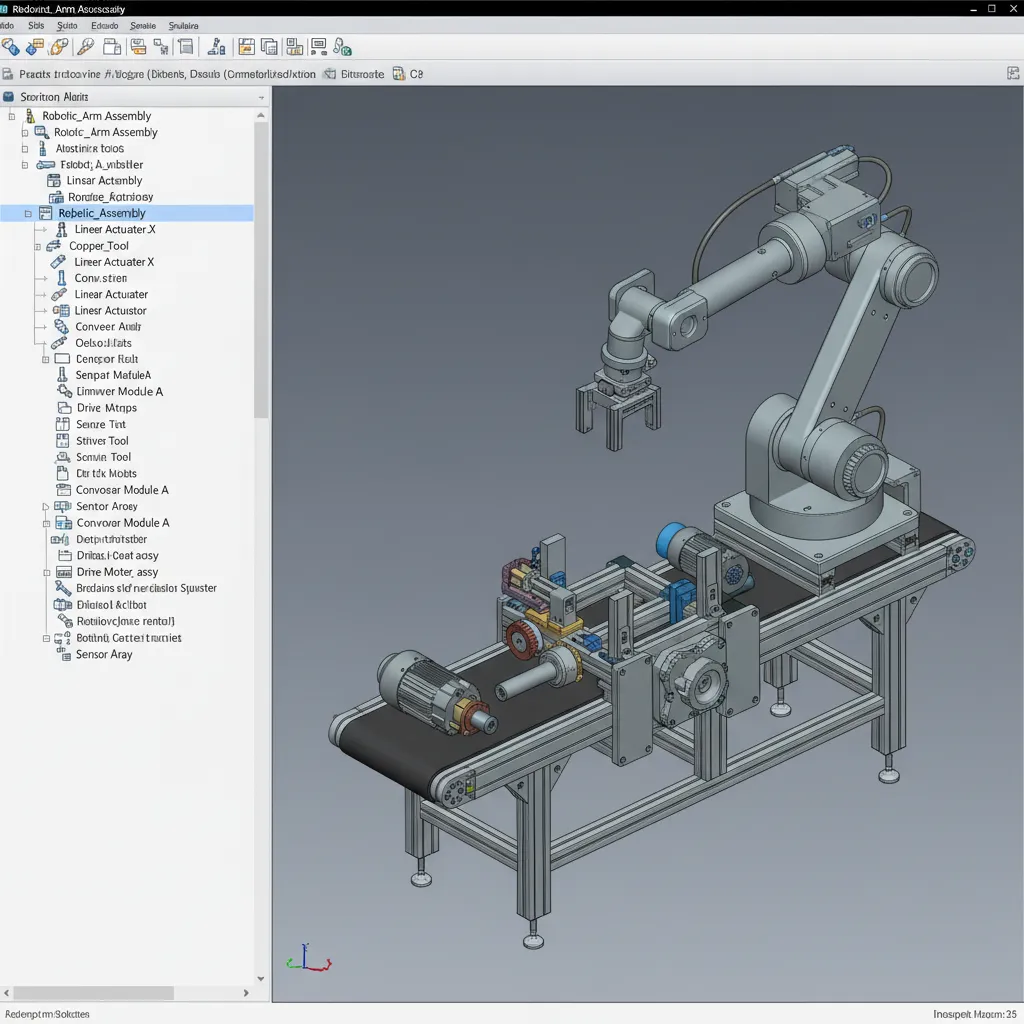Open the Section Alerts panel dropdown arrow
The image size is (1024, 1024).
[260, 97]
